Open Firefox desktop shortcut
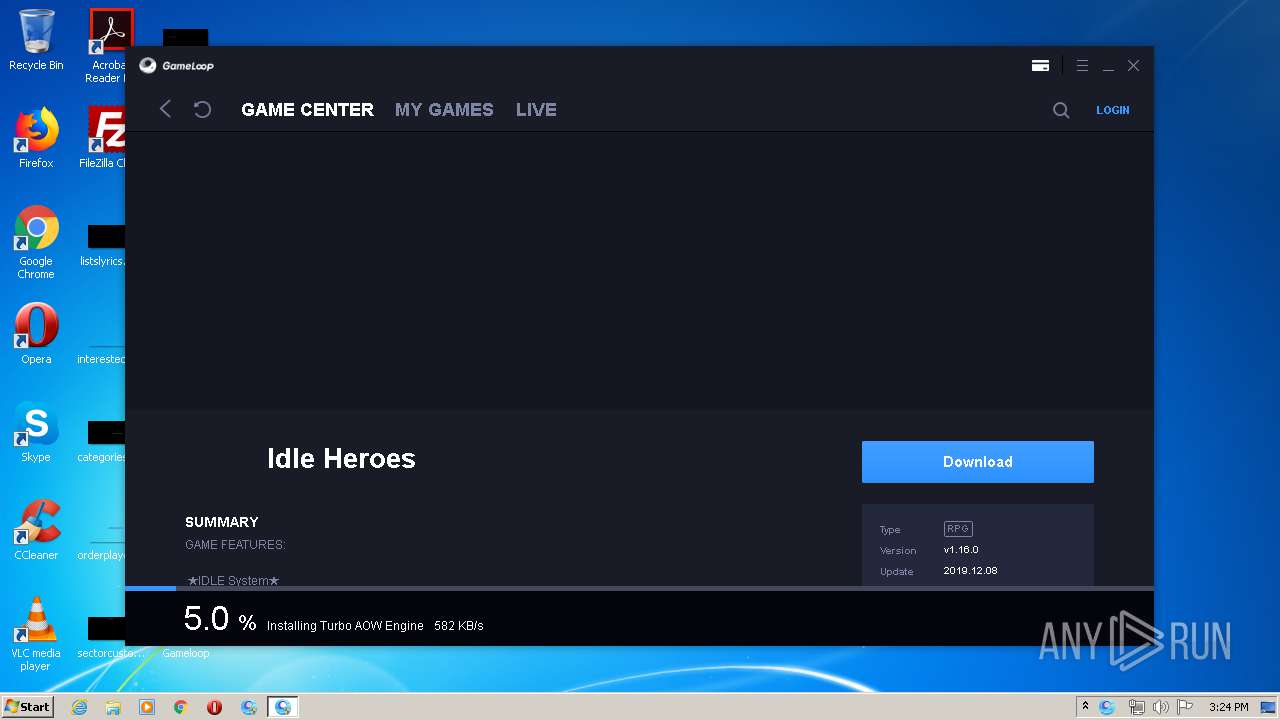 (36, 138)
